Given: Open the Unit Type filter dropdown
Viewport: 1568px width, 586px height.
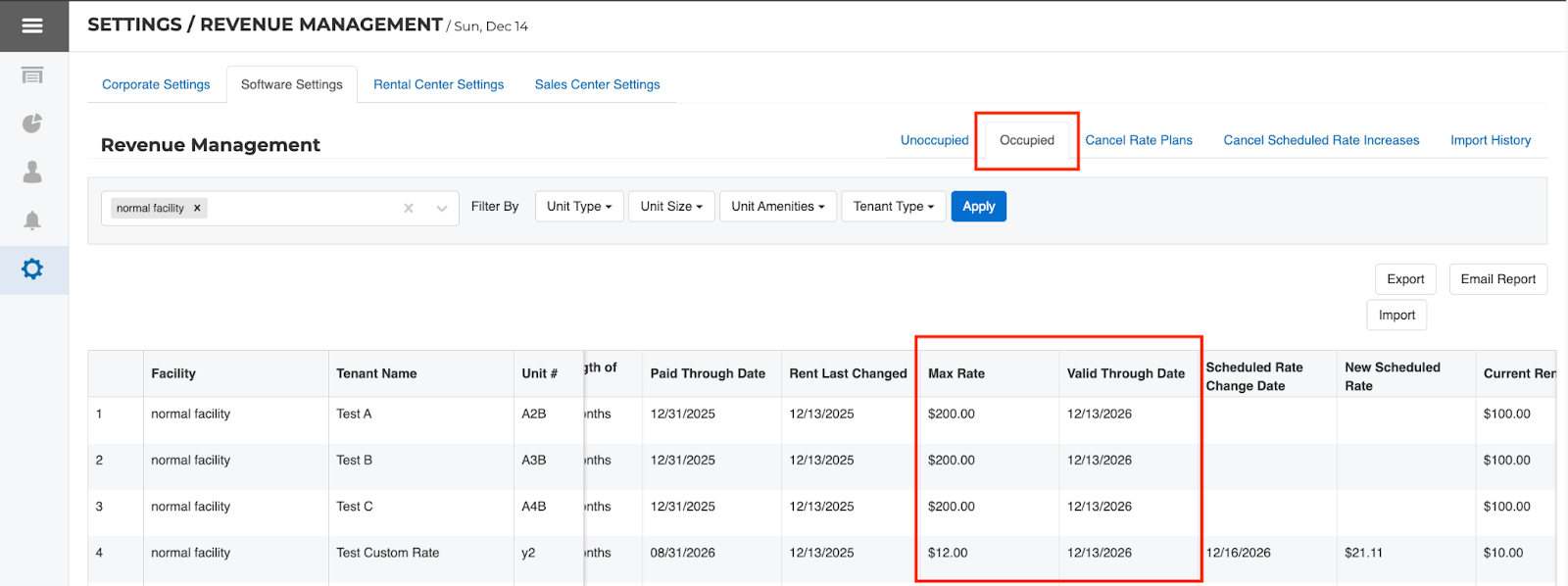Looking at the screenshot, I should 578,207.
